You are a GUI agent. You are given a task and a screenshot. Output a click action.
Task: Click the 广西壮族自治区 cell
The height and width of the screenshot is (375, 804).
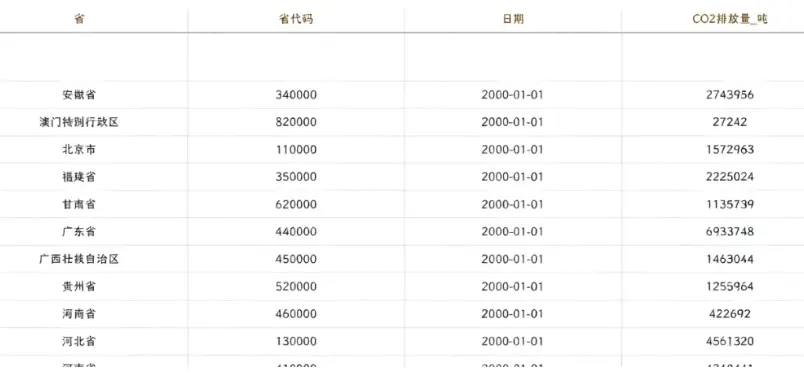[79, 259]
